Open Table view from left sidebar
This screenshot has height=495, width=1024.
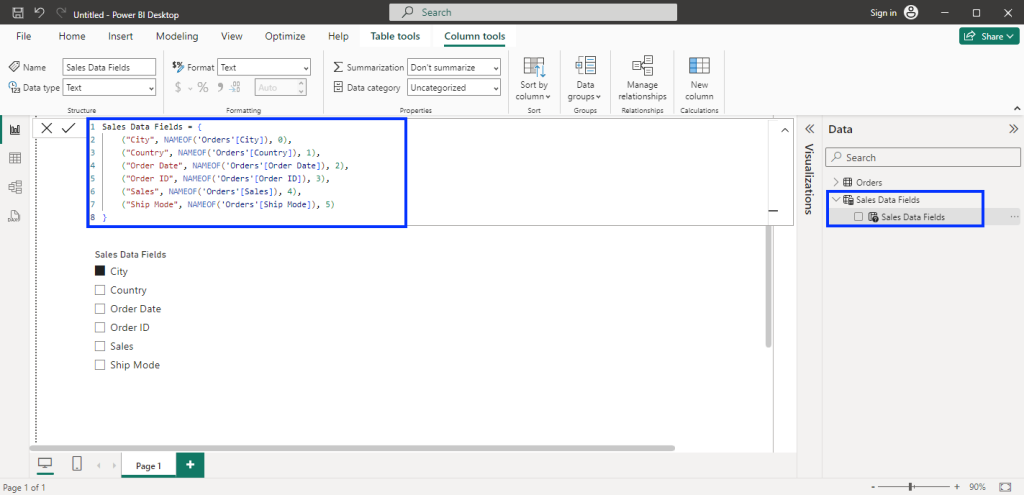(x=15, y=158)
